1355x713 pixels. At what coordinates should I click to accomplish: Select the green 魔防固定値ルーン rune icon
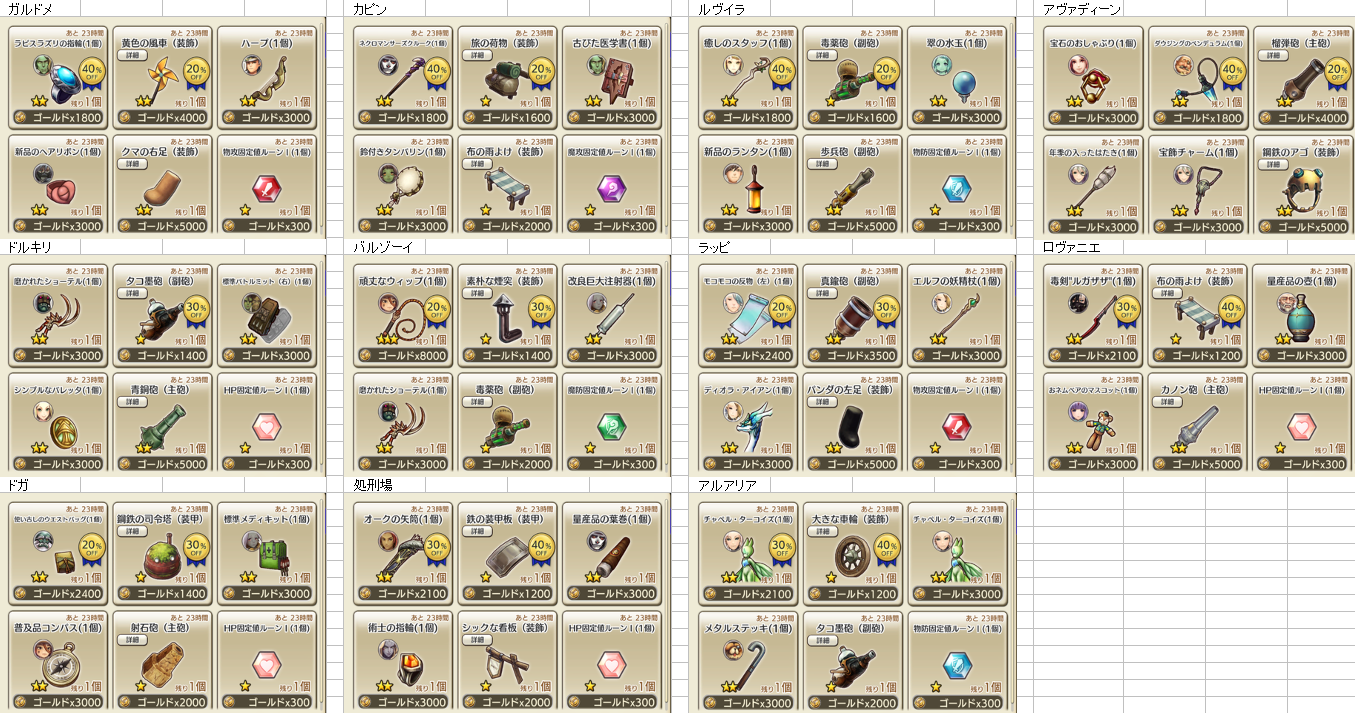612,425
